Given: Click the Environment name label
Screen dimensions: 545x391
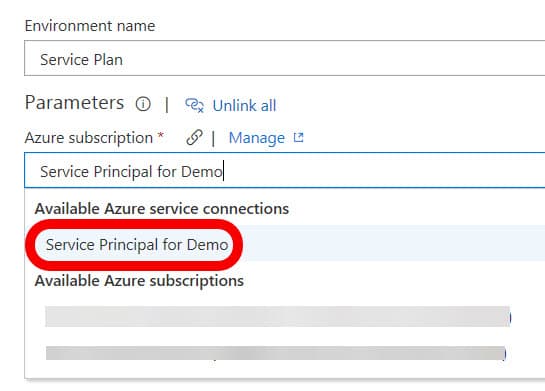Looking at the screenshot, I should (90, 26).
